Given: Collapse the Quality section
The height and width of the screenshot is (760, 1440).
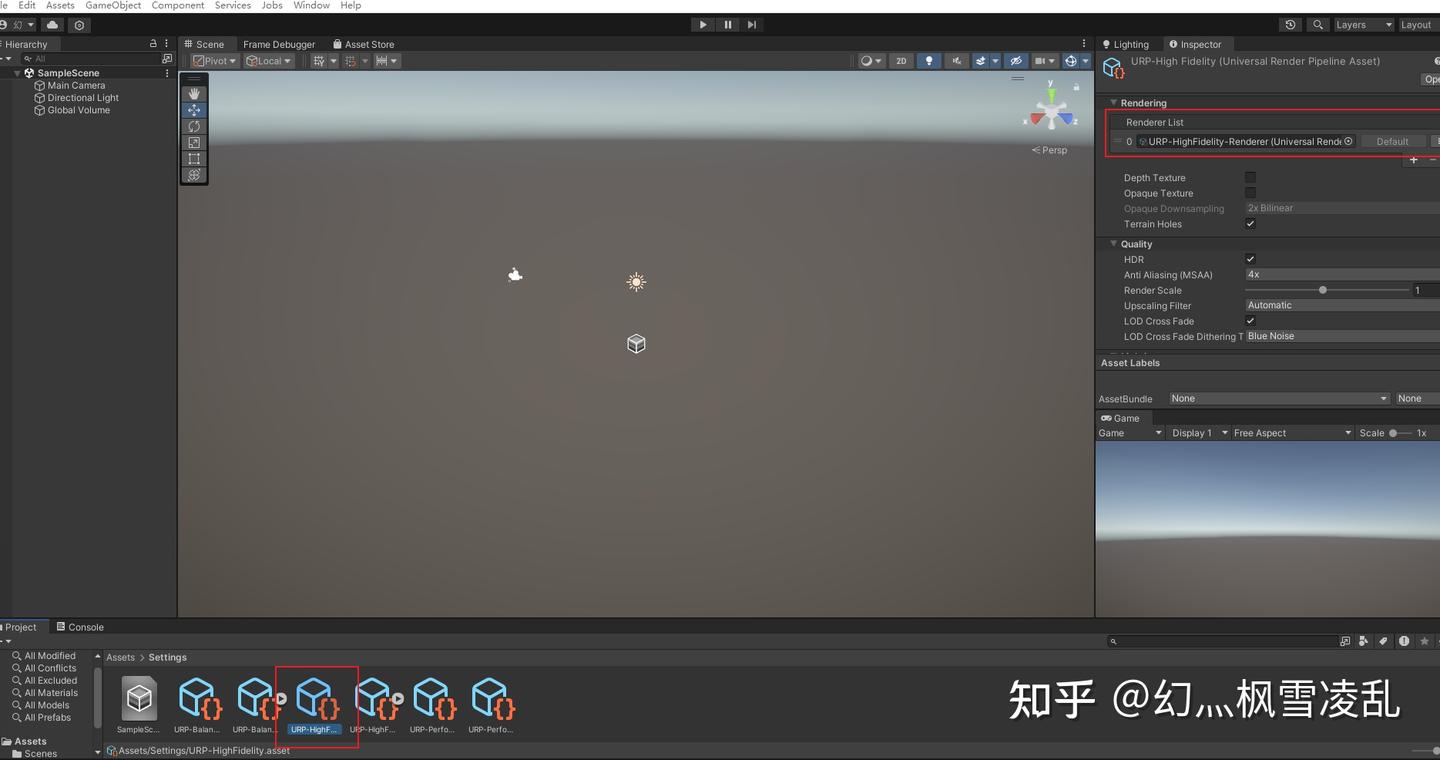Looking at the screenshot, I should click(1113, 243).
